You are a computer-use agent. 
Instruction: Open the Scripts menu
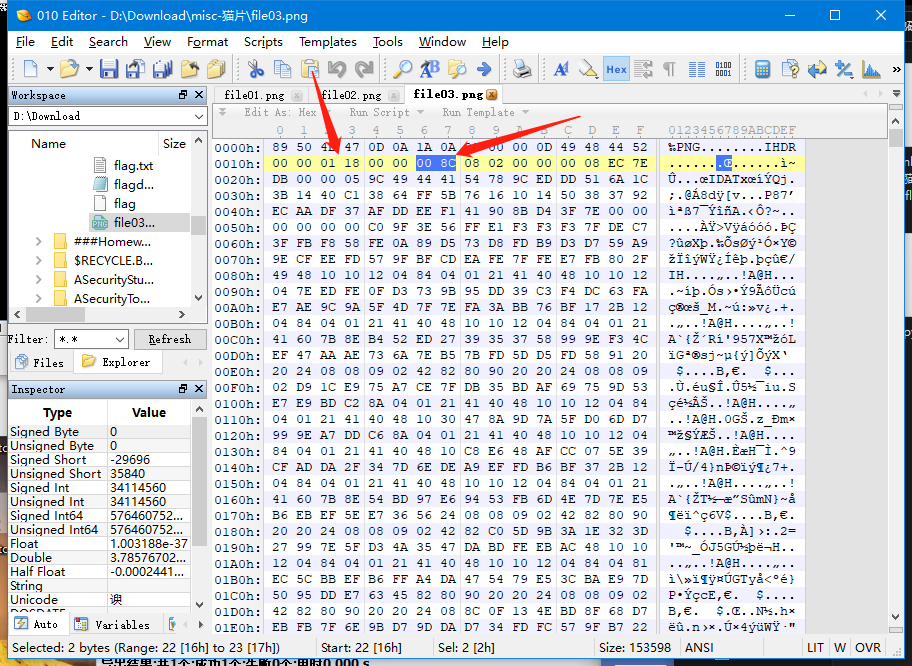[263, 42]
